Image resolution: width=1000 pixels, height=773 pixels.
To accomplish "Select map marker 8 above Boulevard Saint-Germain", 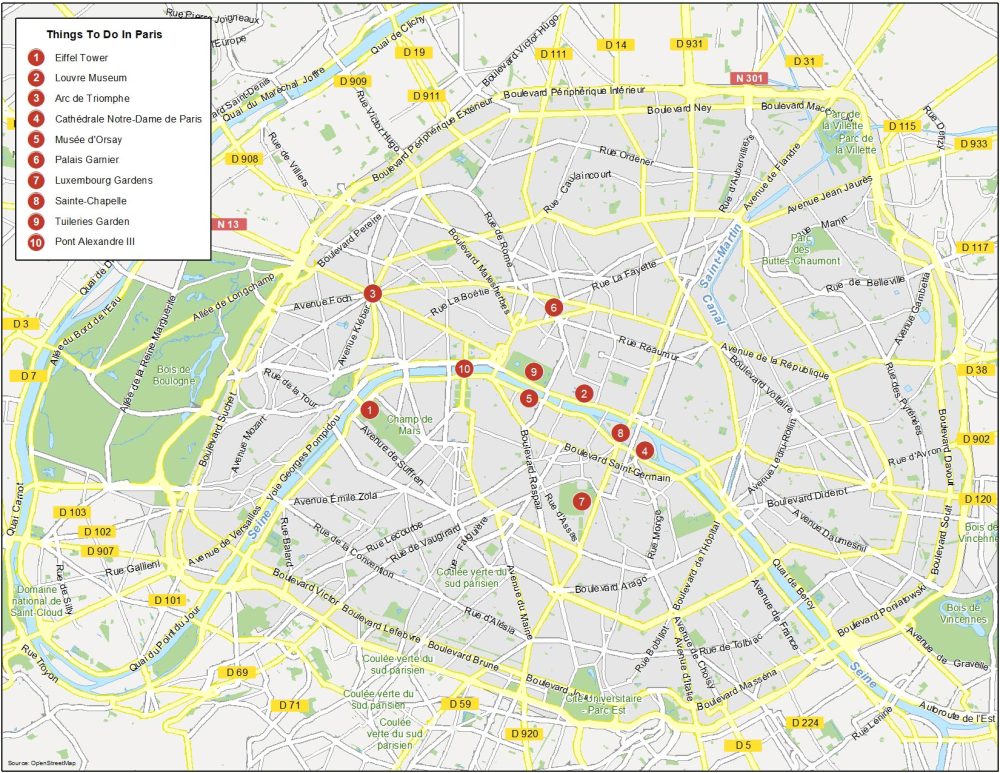I will 620,434.
